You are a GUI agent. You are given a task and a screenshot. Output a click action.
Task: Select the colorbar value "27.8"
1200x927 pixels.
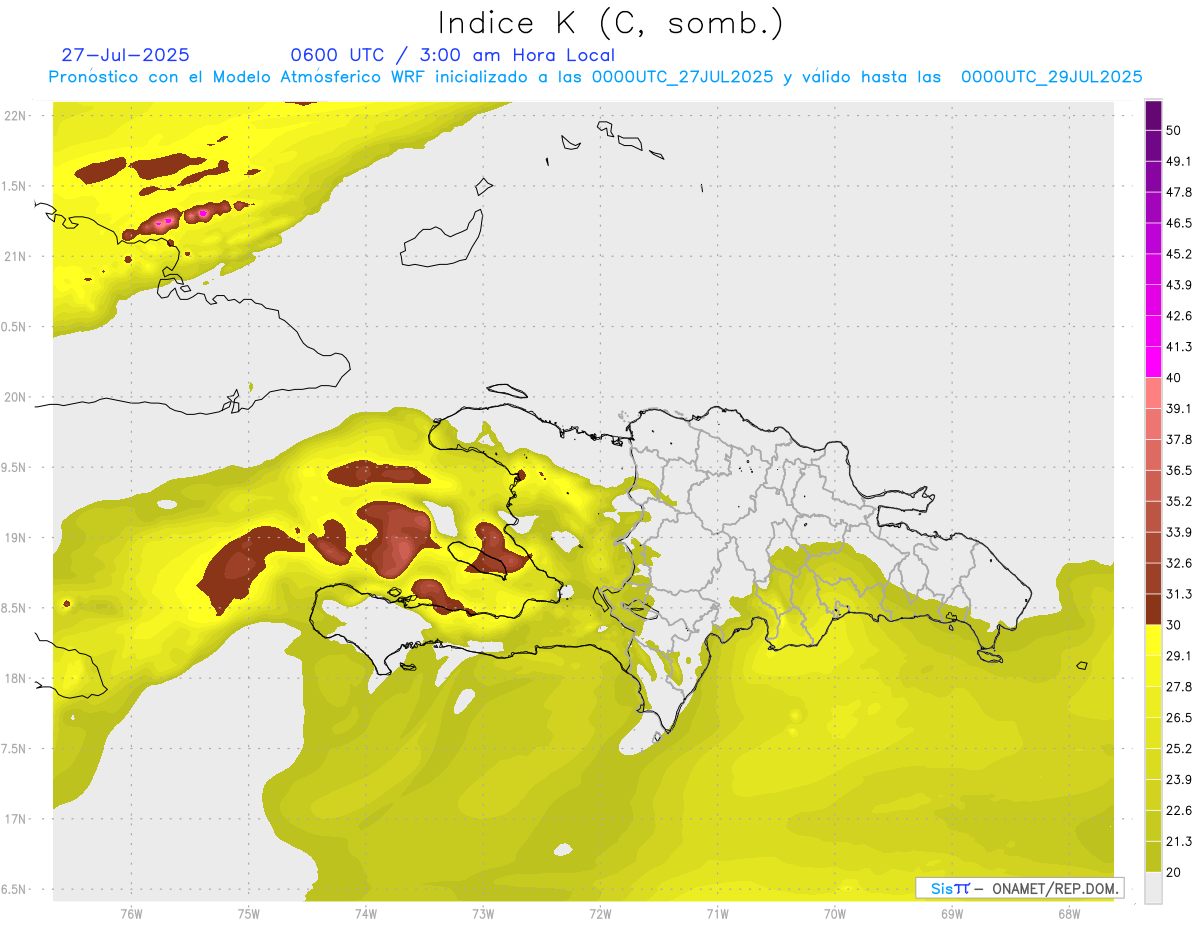pyautogui.click(x=1179, y=687)
